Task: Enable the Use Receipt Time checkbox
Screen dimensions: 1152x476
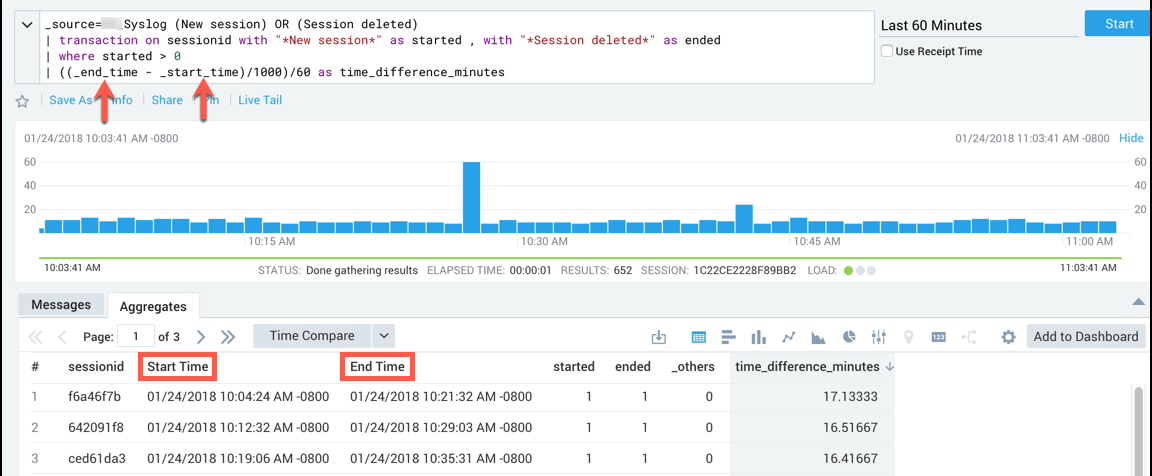Action: point(886,51)
